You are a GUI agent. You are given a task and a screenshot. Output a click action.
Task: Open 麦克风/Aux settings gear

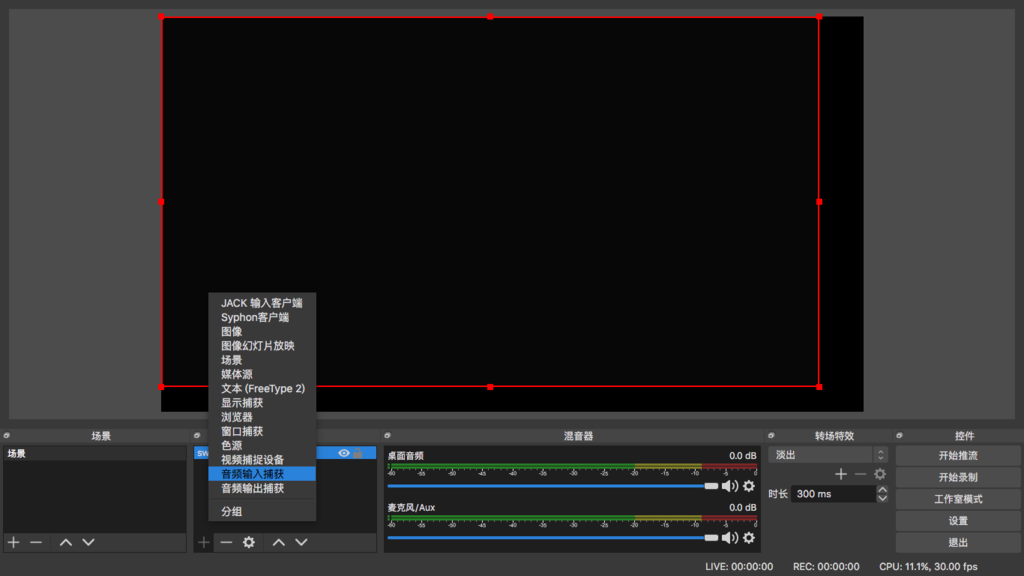click(748, 539)
